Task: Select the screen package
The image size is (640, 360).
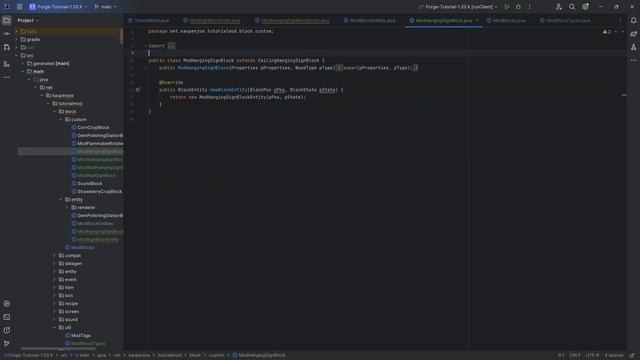Action: (x=71, y=312)
